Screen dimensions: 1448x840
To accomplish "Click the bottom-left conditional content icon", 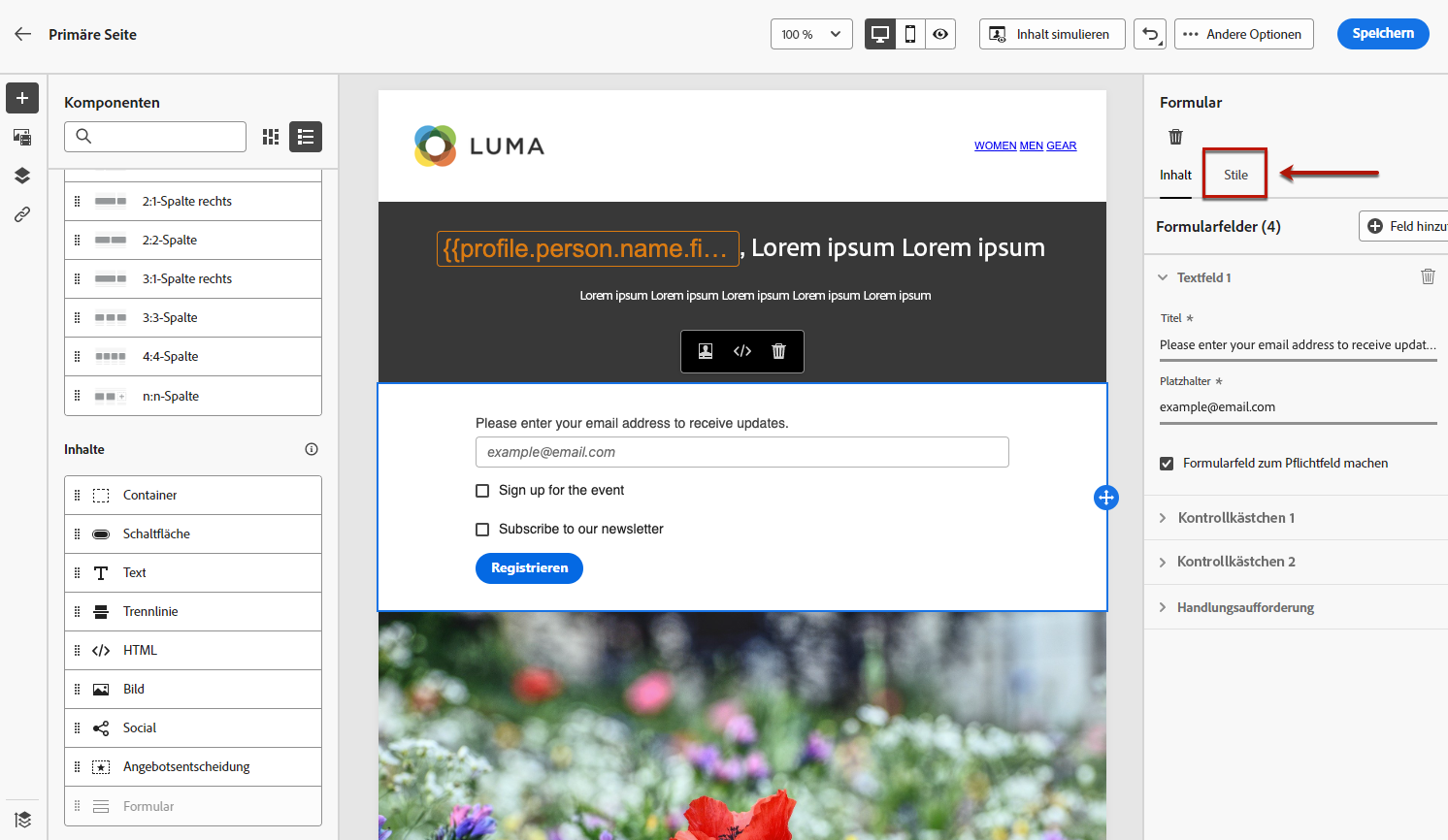I will 23,819.
